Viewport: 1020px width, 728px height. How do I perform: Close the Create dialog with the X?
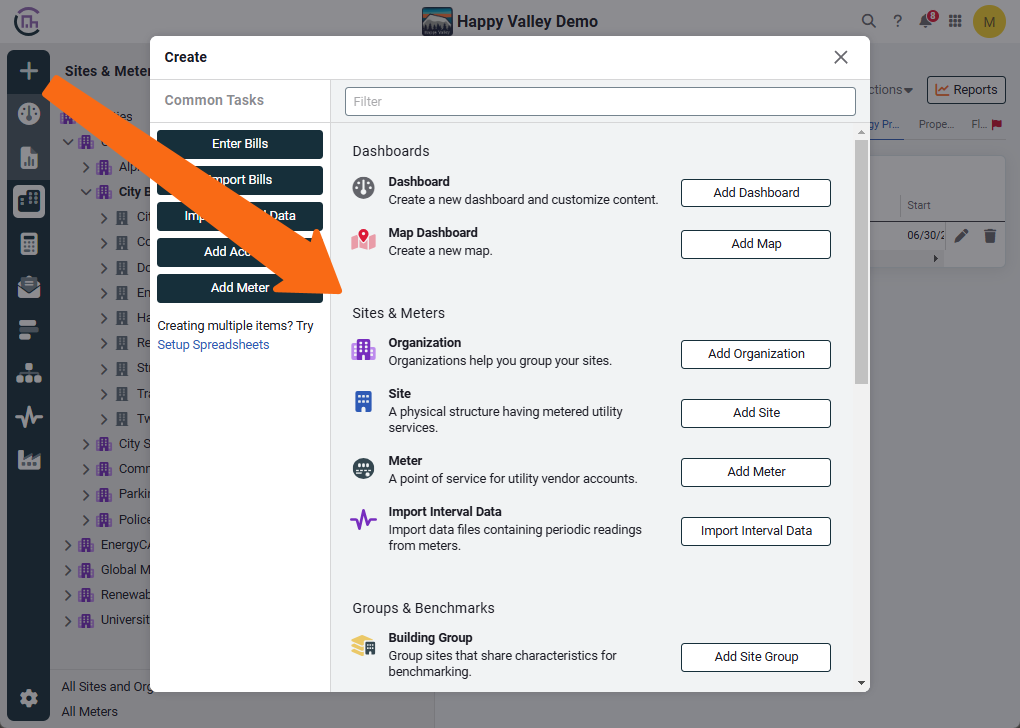[840, 57]
